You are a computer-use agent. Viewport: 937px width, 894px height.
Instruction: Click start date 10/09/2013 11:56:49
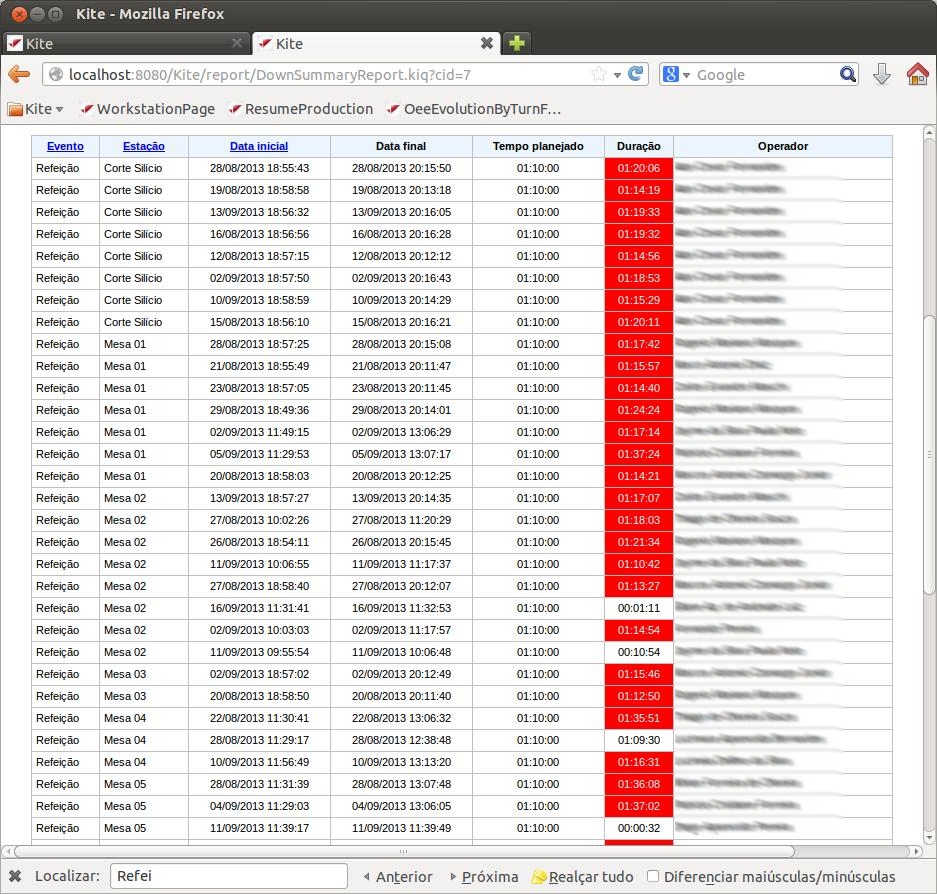coord(259,763)
